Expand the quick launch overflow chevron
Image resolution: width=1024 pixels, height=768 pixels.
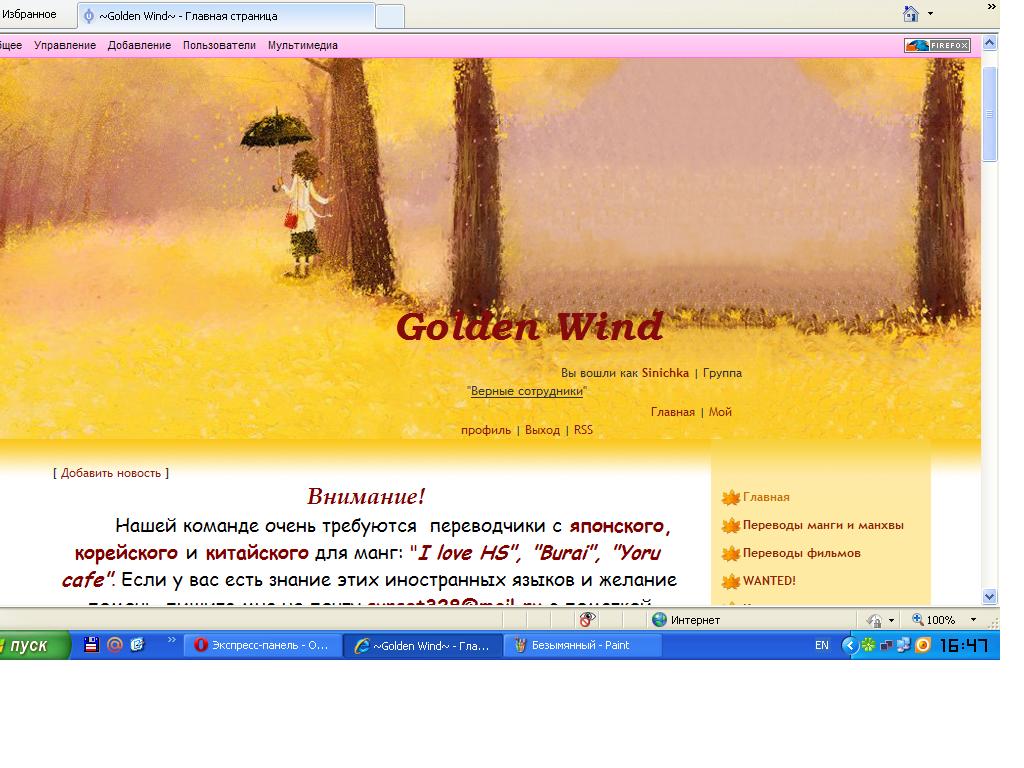coord(171,640)
